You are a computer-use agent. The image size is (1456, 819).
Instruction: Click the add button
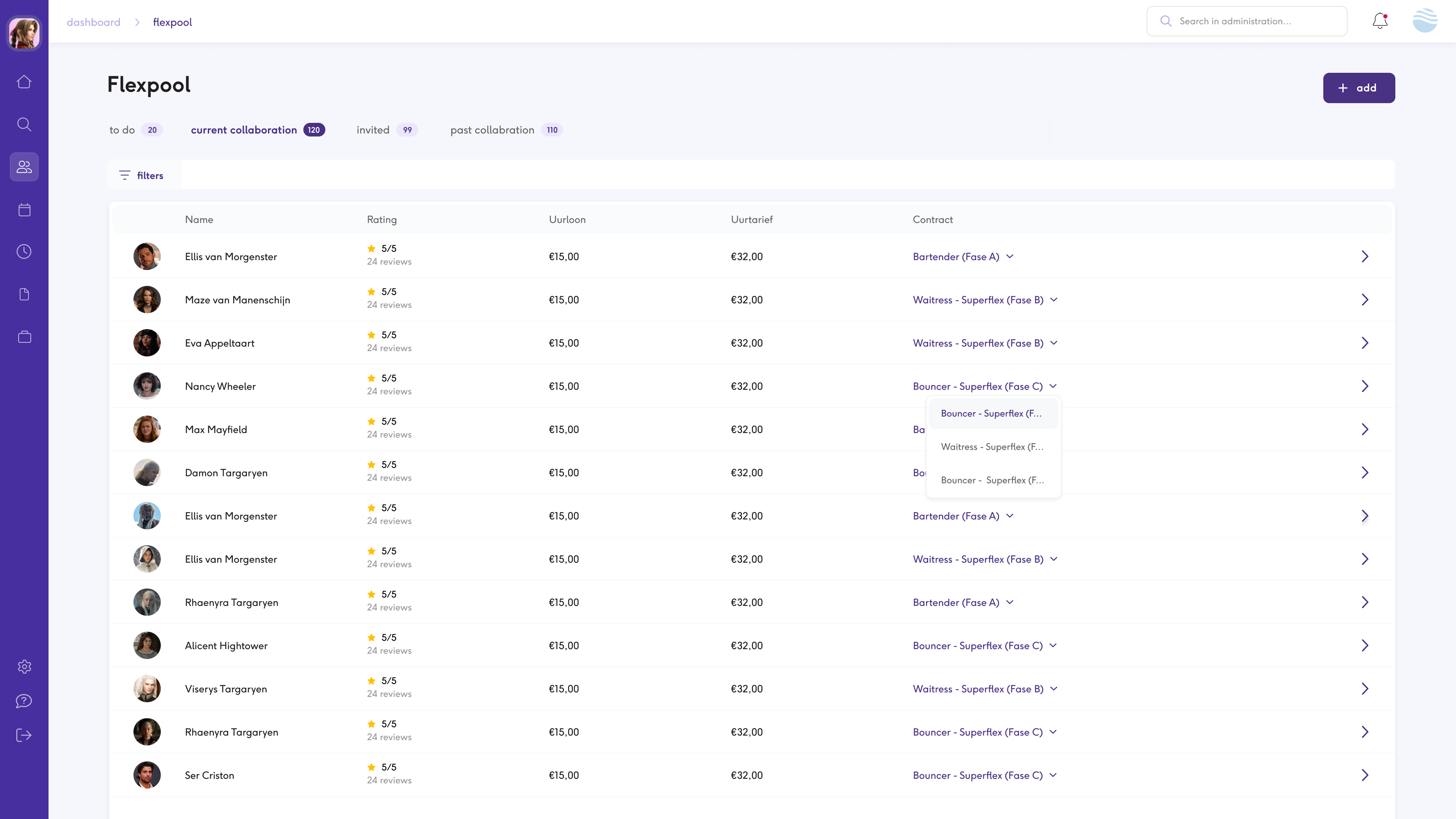point(1358,88)
